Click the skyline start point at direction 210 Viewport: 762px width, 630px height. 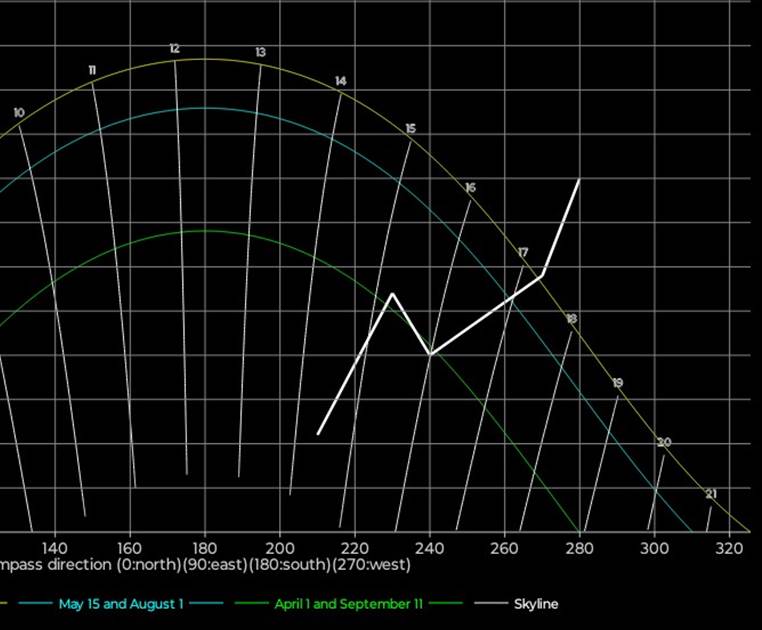tap(318, 434)
